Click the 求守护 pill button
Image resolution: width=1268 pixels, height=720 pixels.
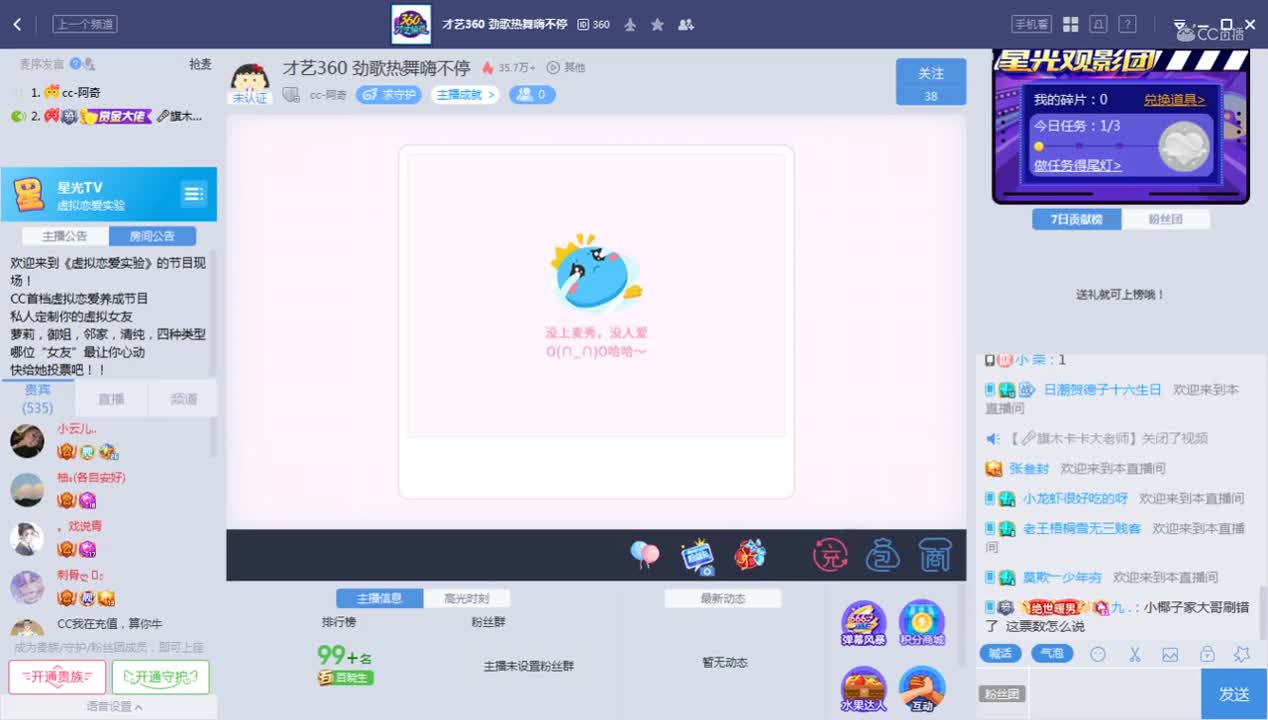(x=389, y=95)
